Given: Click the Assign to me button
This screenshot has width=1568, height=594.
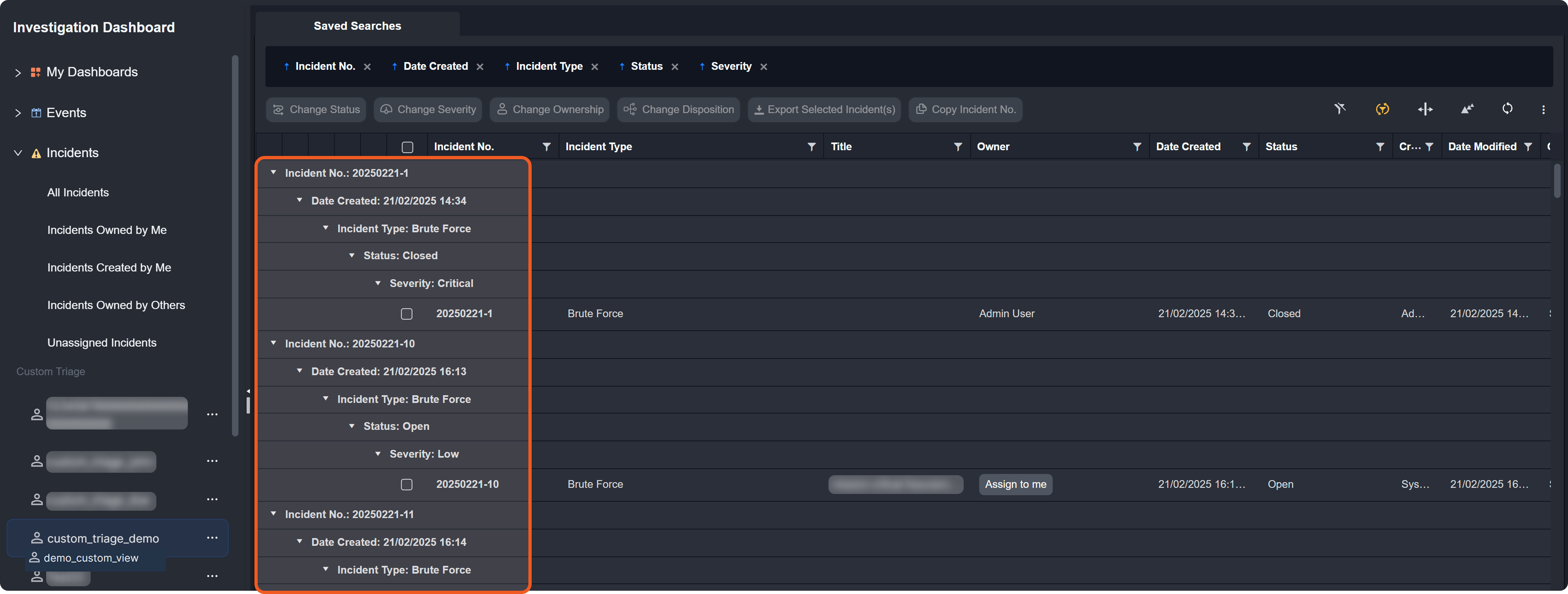Looking at the screenshot, I should coord(1015,485).
